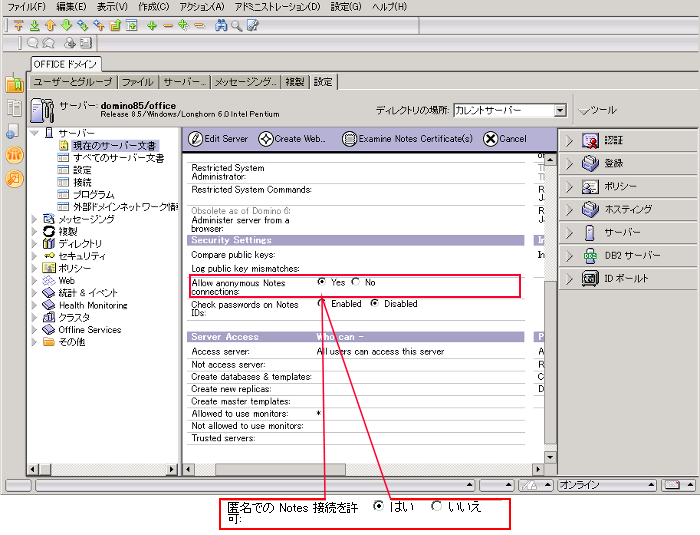Click the orange up arrow toolbar icon
This screenshot has width=700, height=535.
[50, 25]
